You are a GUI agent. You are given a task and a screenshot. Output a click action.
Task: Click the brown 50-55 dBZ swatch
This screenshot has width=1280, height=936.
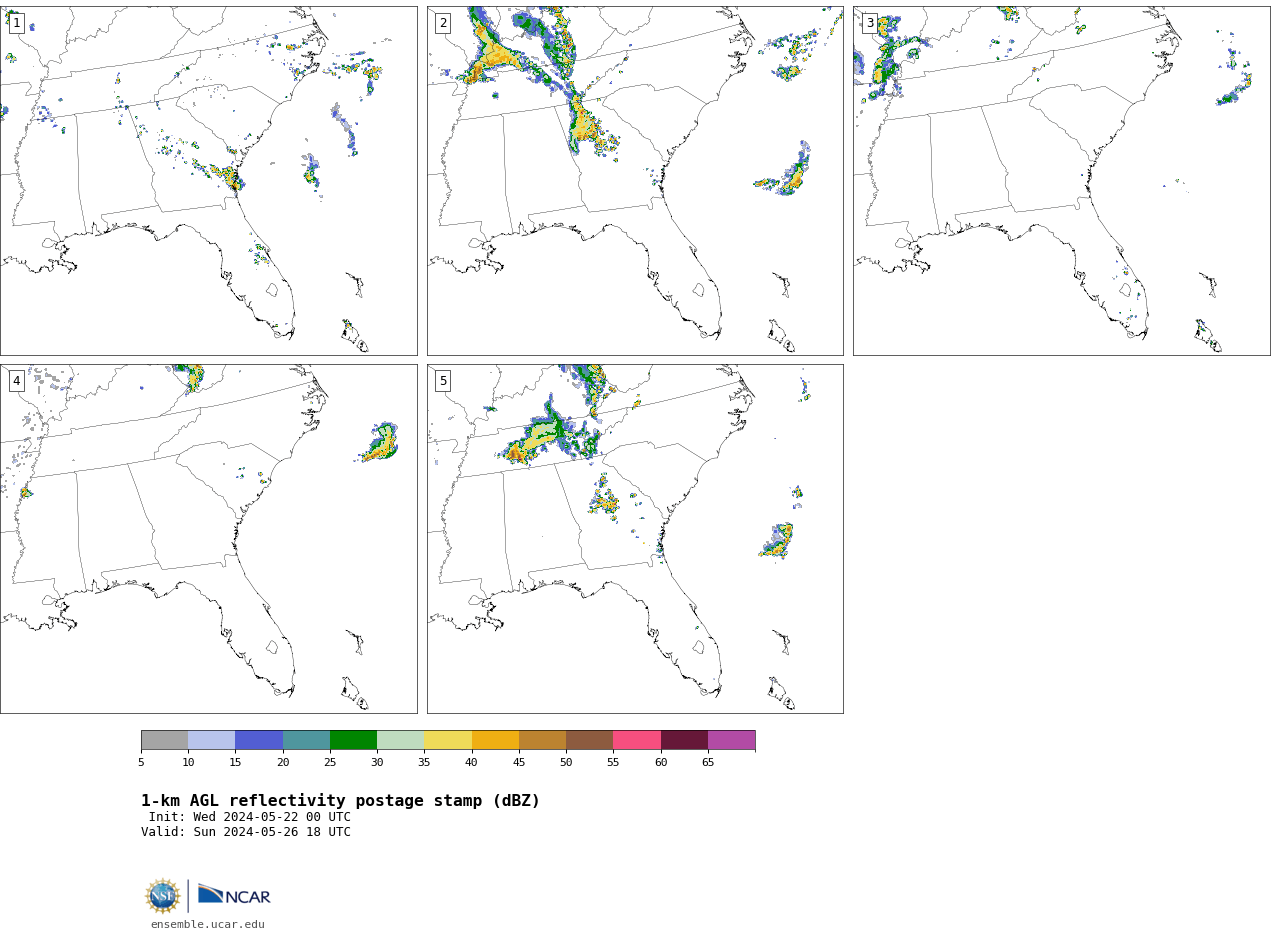coord(589,740)
